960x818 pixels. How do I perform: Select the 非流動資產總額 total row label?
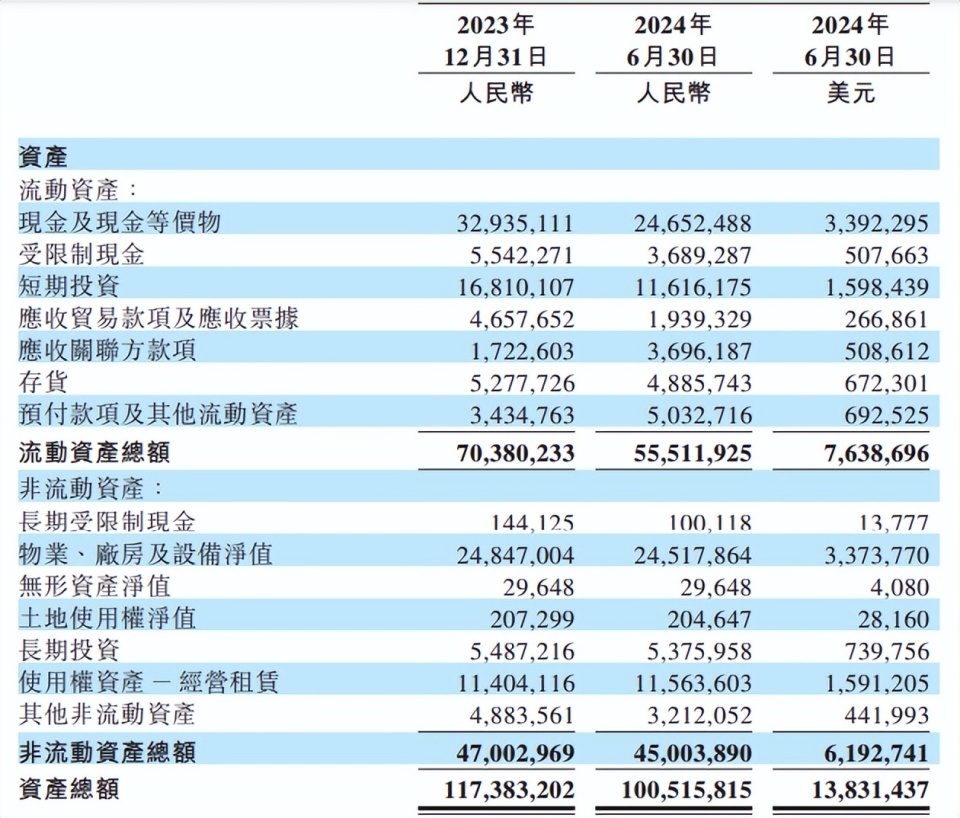(x=107, y=752)
